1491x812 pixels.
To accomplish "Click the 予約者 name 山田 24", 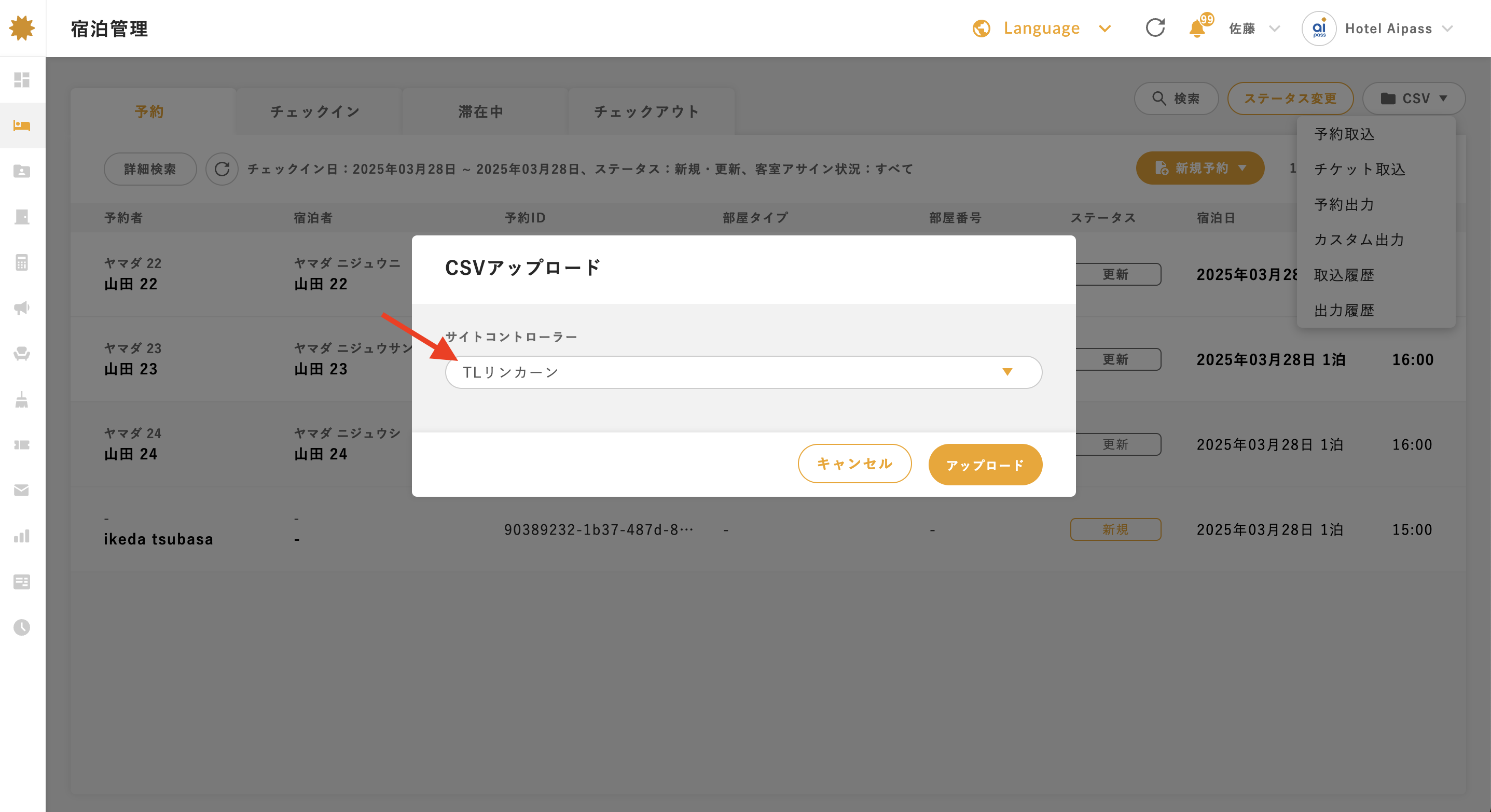I will click(131, 454).
